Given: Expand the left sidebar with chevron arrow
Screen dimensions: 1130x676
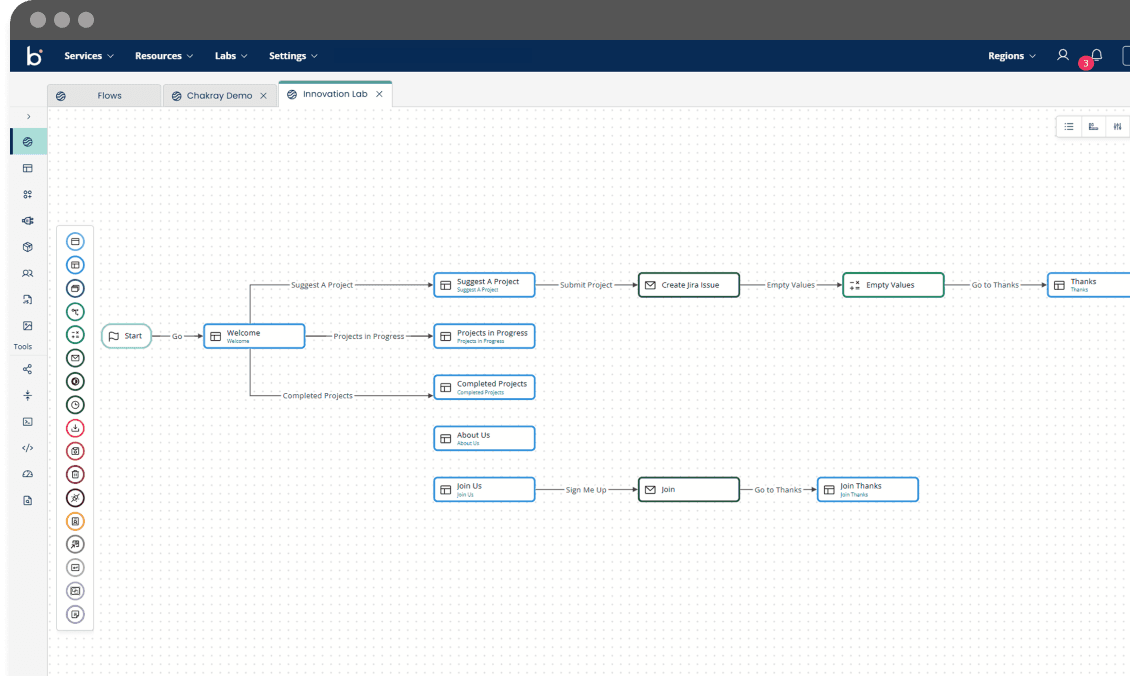Looking at the screenshot, I should coord(28,117).
